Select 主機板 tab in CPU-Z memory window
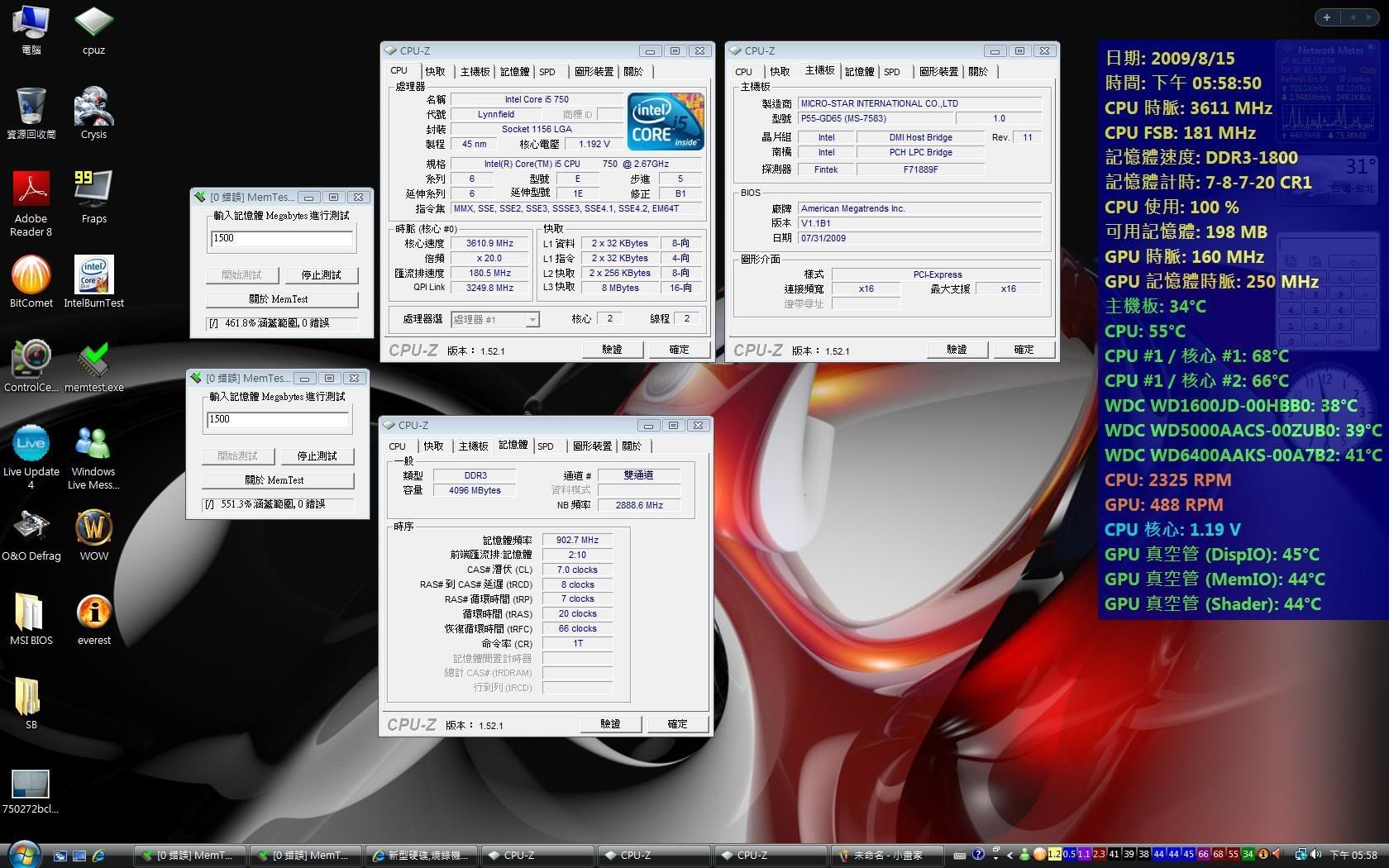Image resolution: width=1389 pixels, height=868 pixels. (x=474, y=446)
